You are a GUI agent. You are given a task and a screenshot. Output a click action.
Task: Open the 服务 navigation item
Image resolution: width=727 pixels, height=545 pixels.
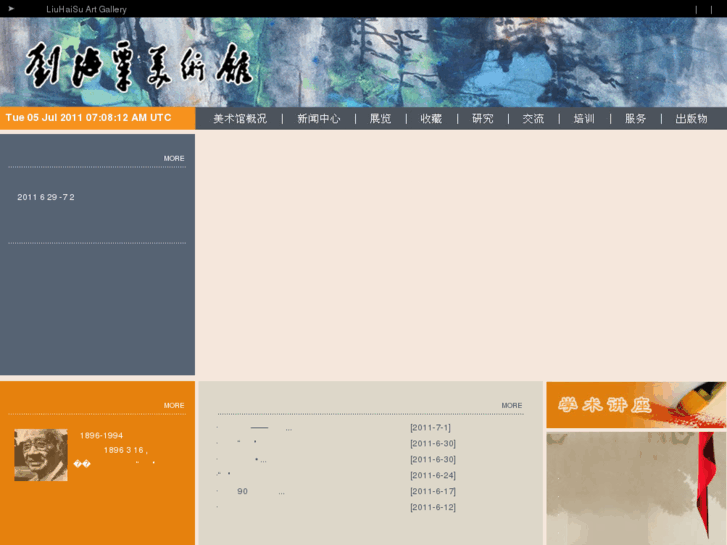(635, 119)
